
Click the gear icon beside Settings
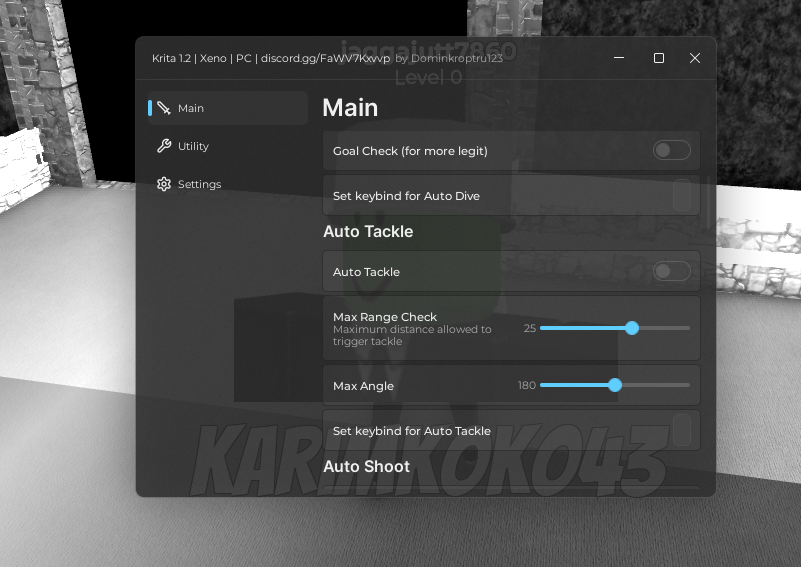click(164, 184)
